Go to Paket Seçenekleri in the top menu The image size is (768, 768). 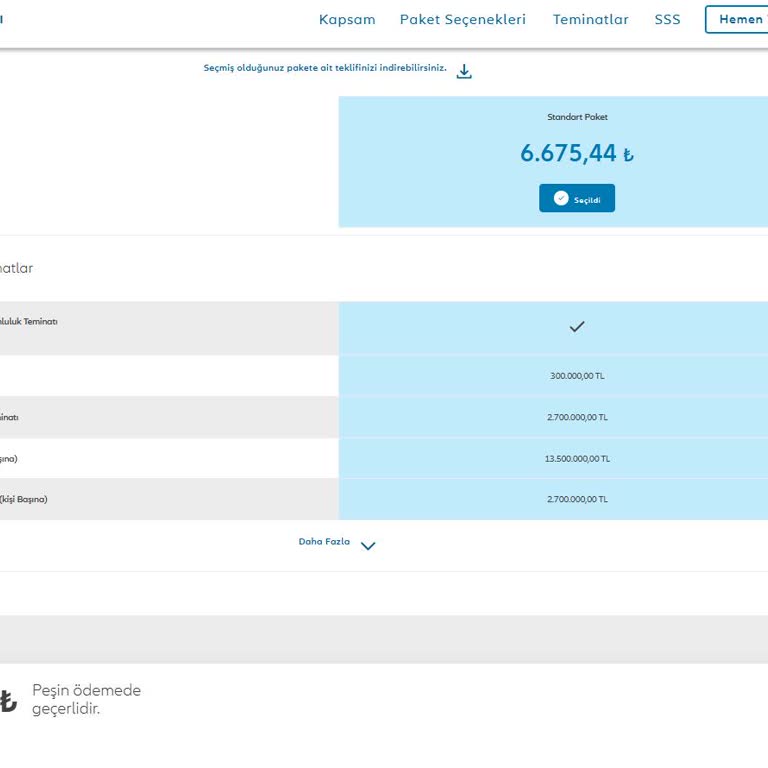(x=462, y=20)
